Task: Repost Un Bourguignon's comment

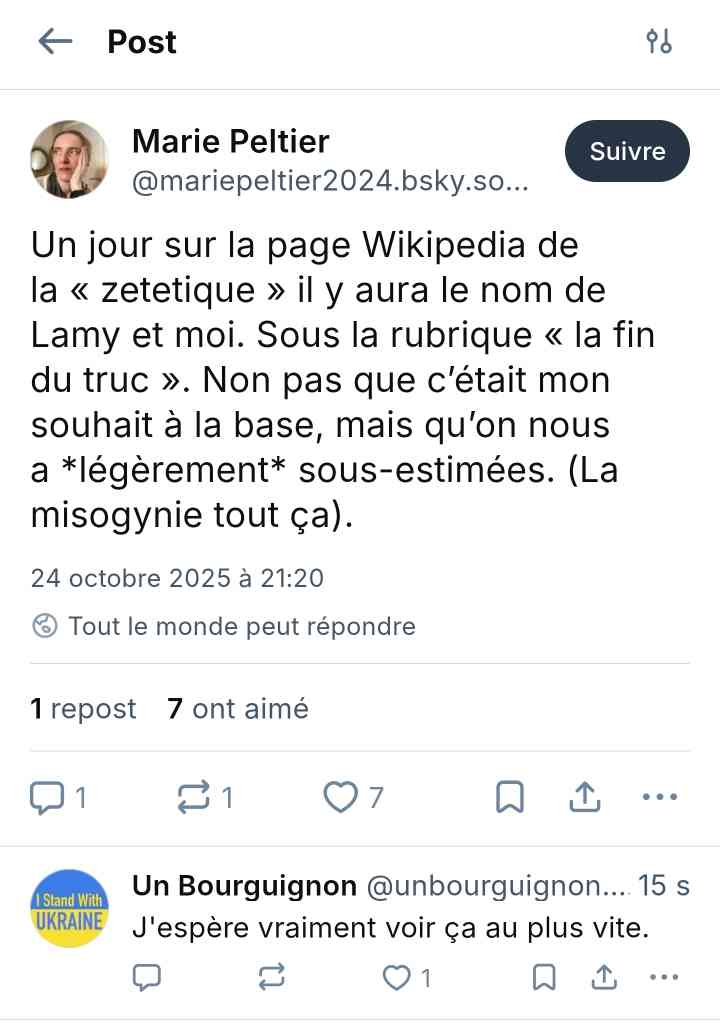Action: click(x=272, y=976)
